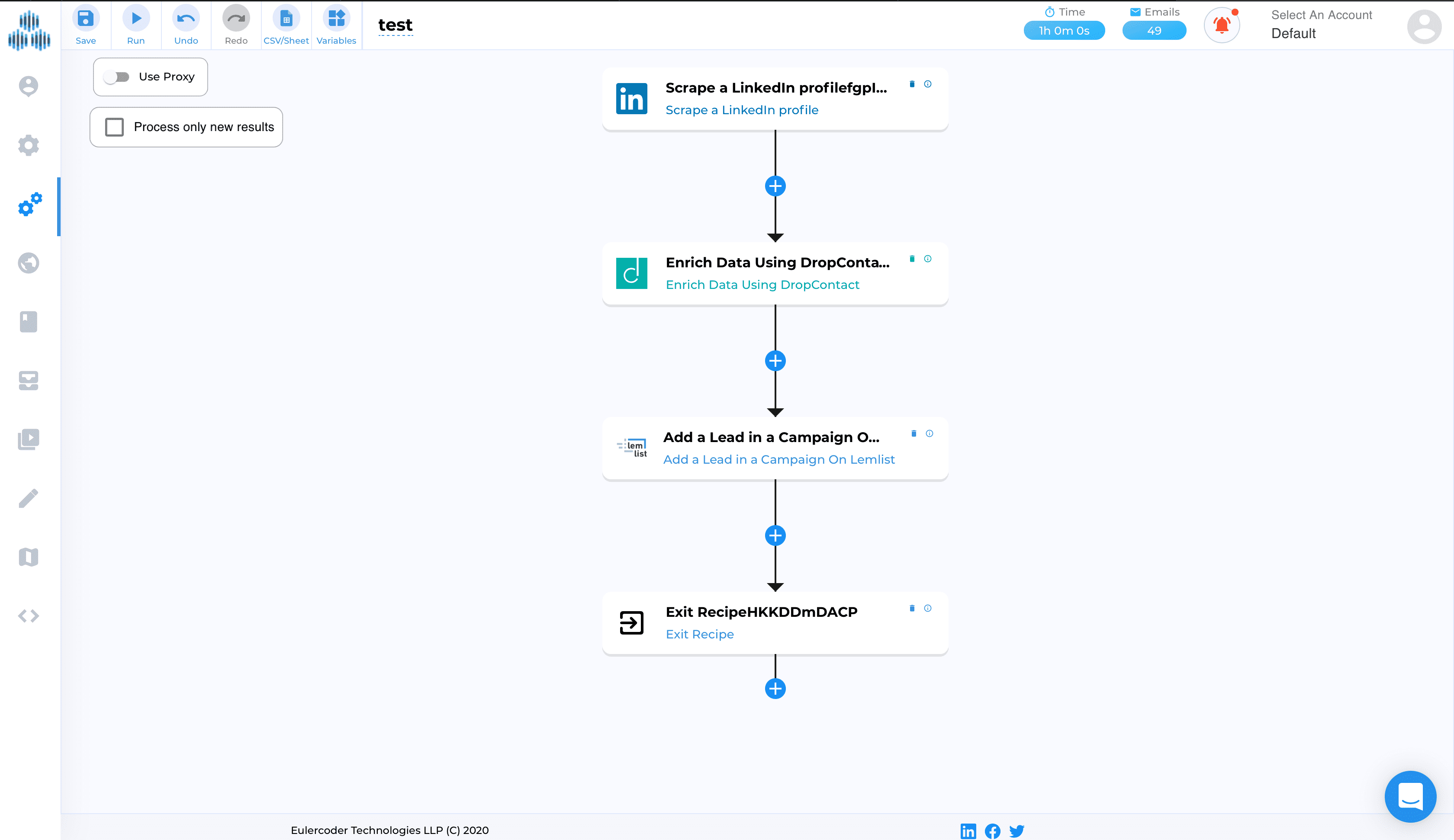Click the LinkedIn logo on the Scrape step
The height and width of the screenshot is (840, 1454).
(631, 99)
